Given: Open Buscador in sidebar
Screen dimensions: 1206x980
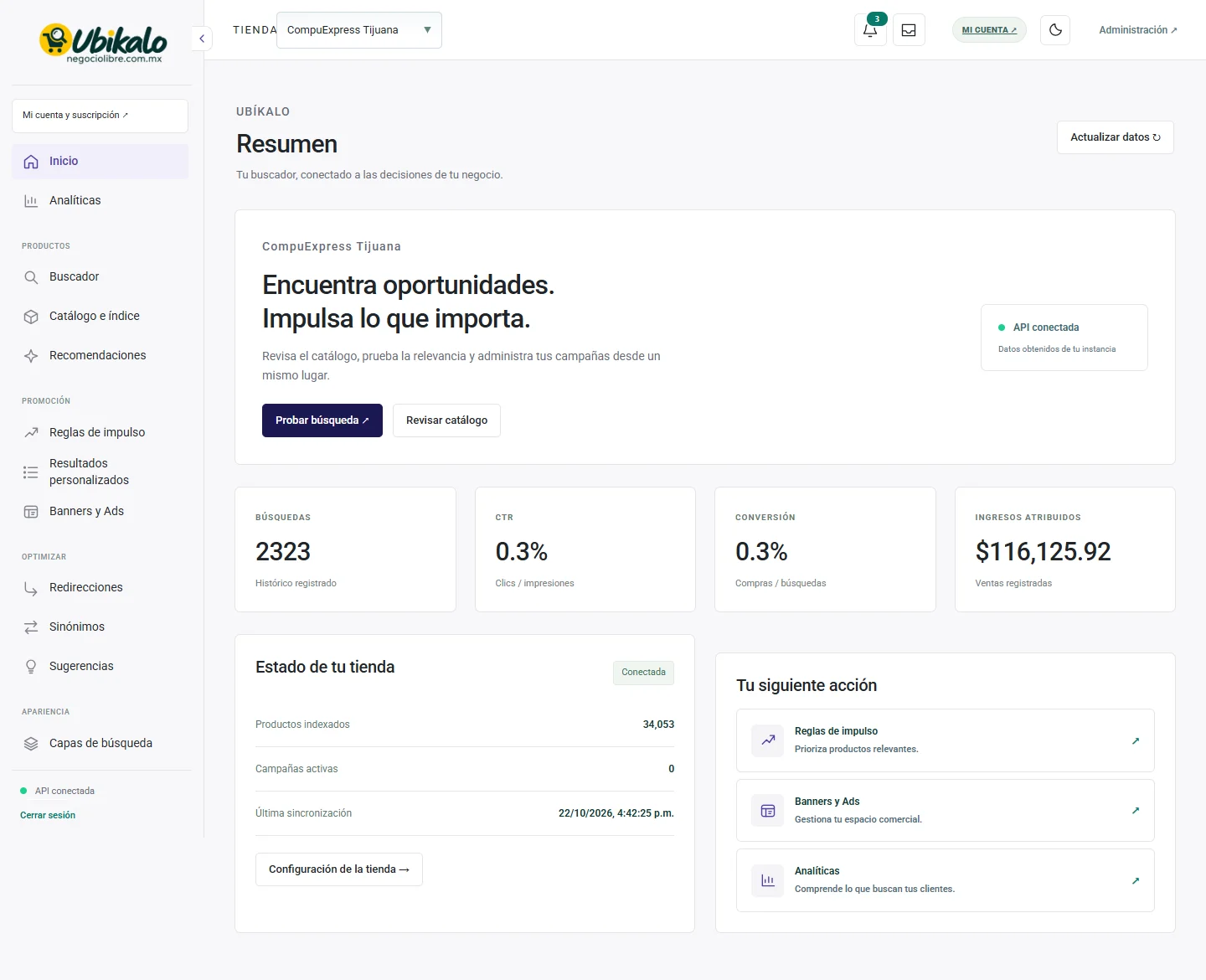Looking at the screenshot, I should coord(100,277).
